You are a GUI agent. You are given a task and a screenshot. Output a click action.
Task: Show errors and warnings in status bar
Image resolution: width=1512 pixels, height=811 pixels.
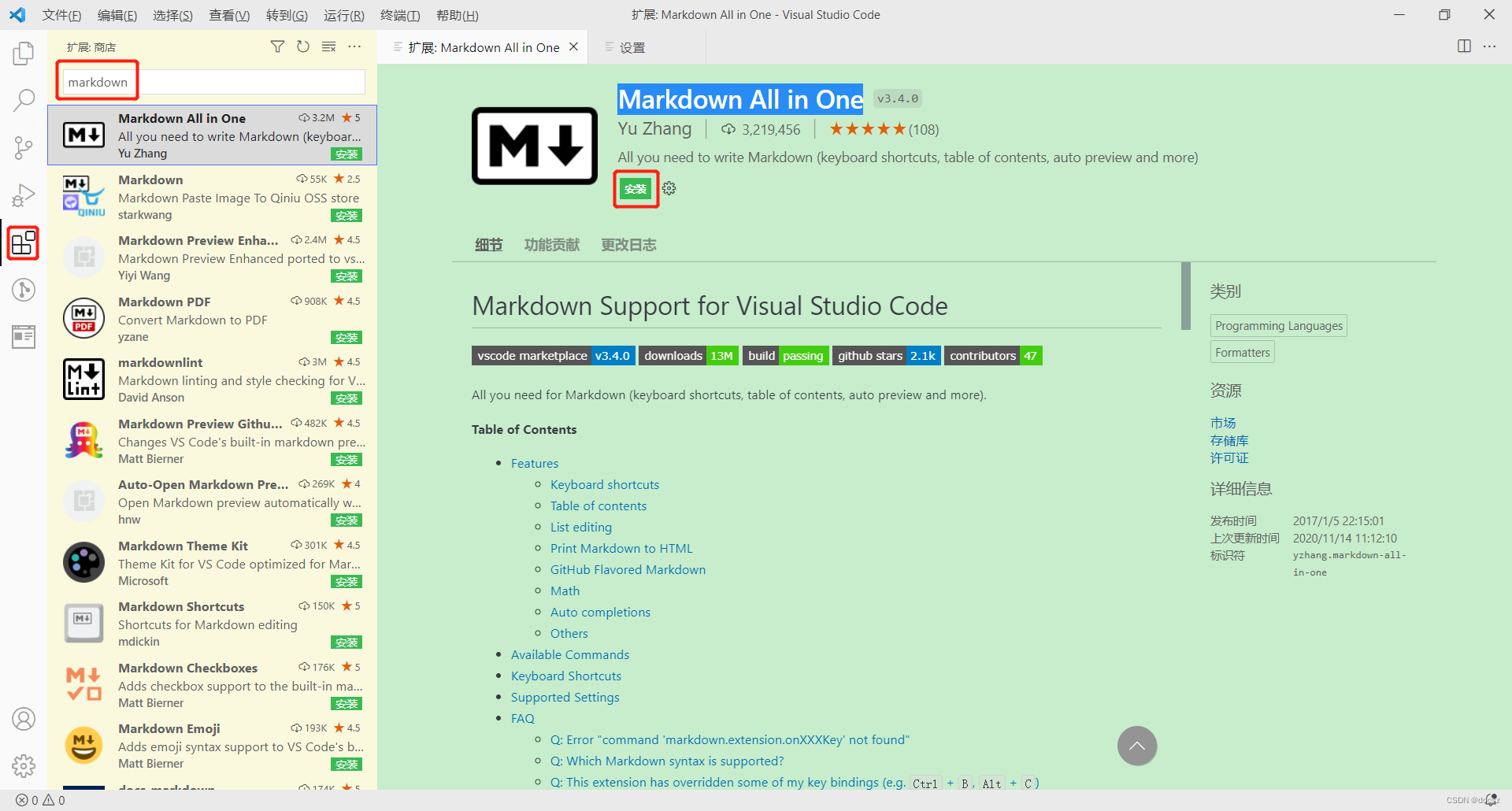tap(40, 800)
